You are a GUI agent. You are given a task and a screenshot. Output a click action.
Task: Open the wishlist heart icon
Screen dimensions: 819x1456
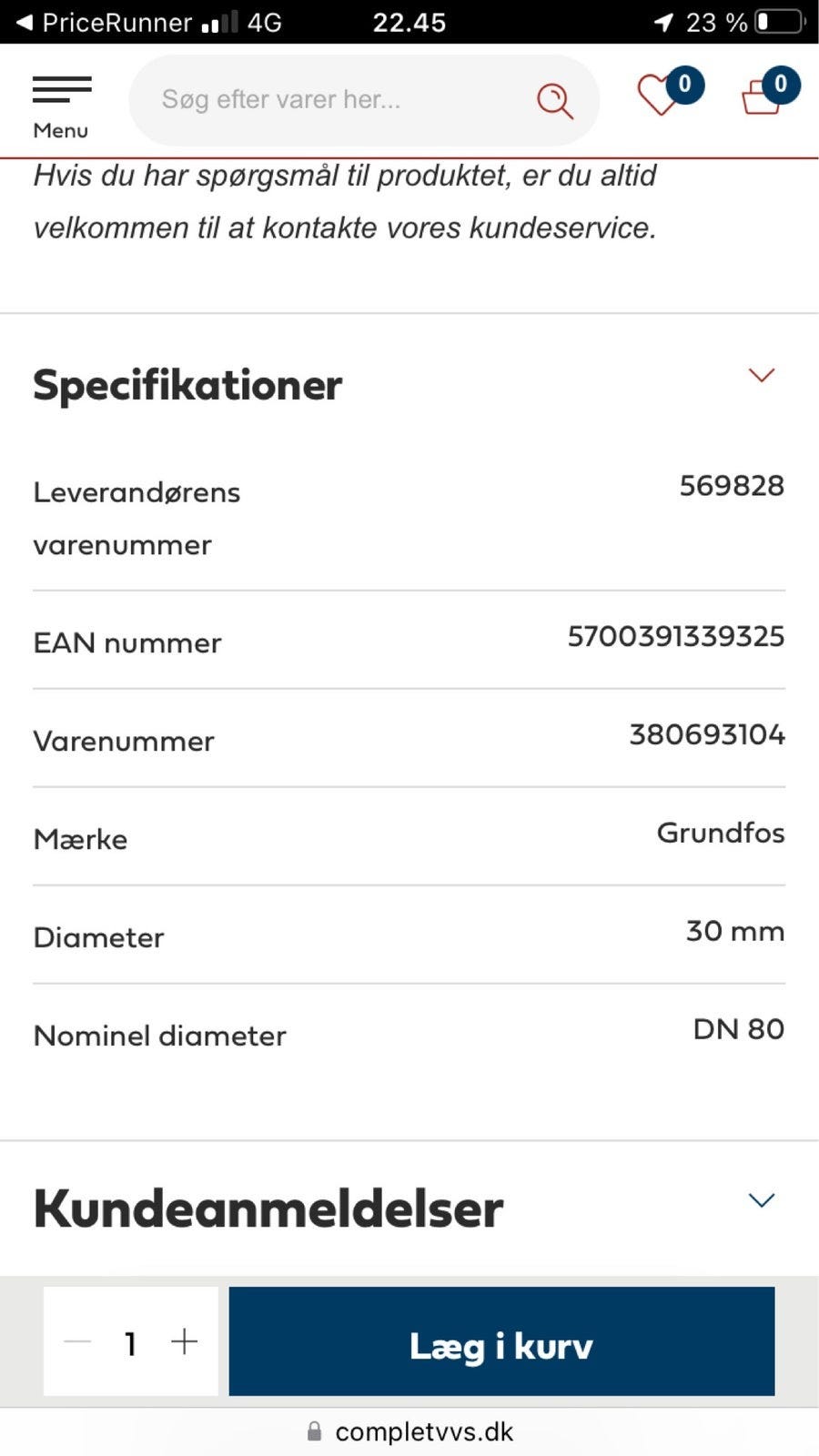[x=658, y=96]
